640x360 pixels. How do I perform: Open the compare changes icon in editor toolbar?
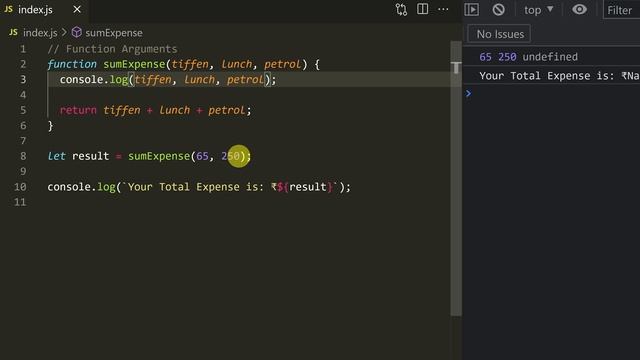pyautogui.click(x=401, y=9)
